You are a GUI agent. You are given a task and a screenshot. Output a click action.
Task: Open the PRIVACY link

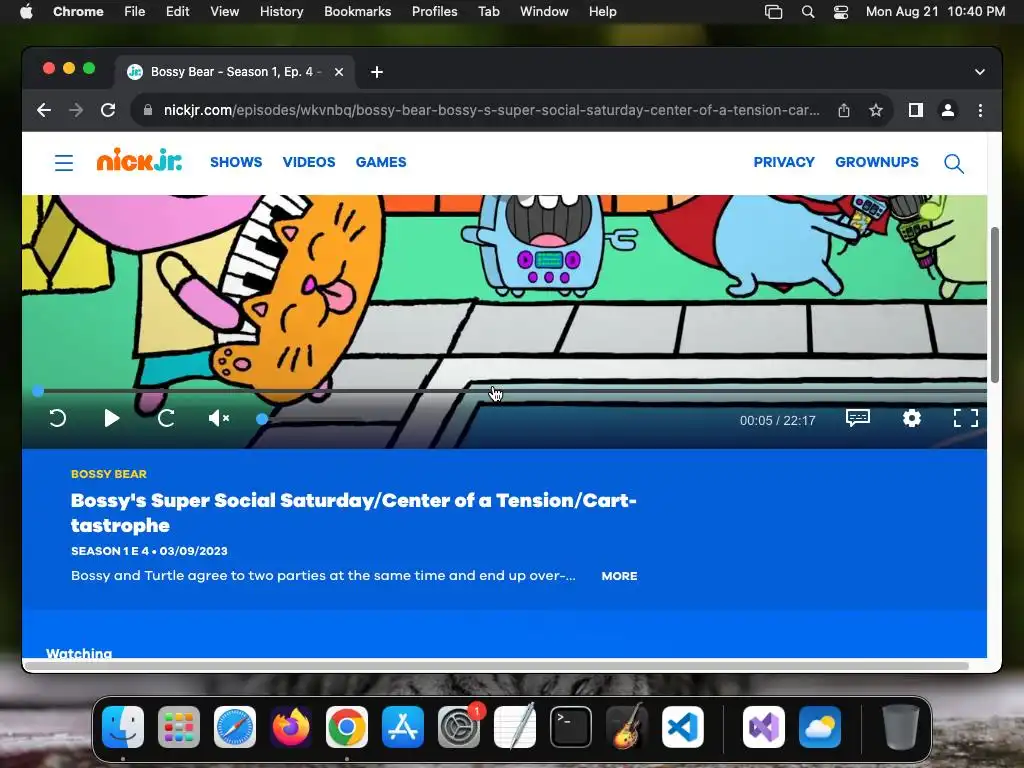[784, 162]
